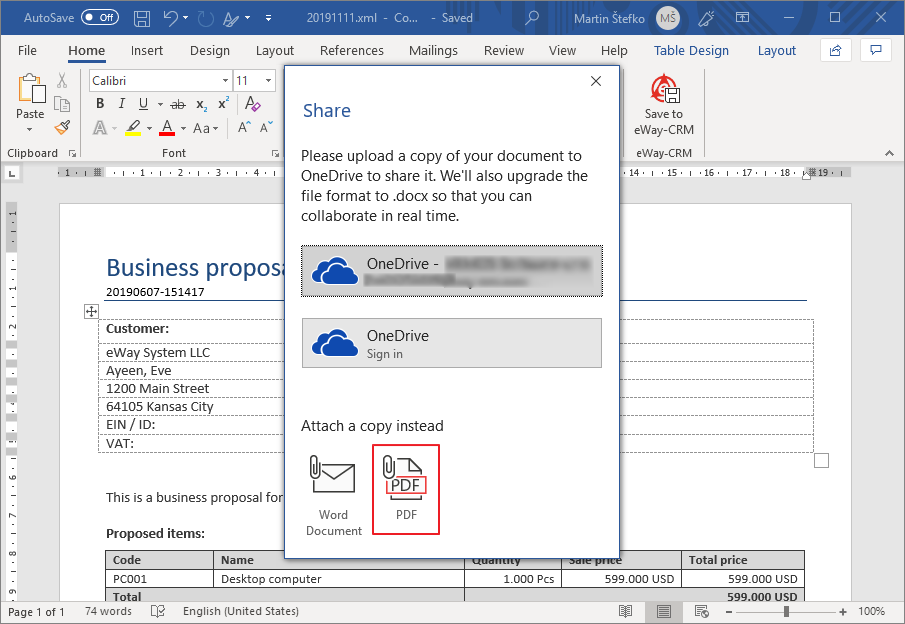Click the Undo arrow icon

(x=170, y=18)
